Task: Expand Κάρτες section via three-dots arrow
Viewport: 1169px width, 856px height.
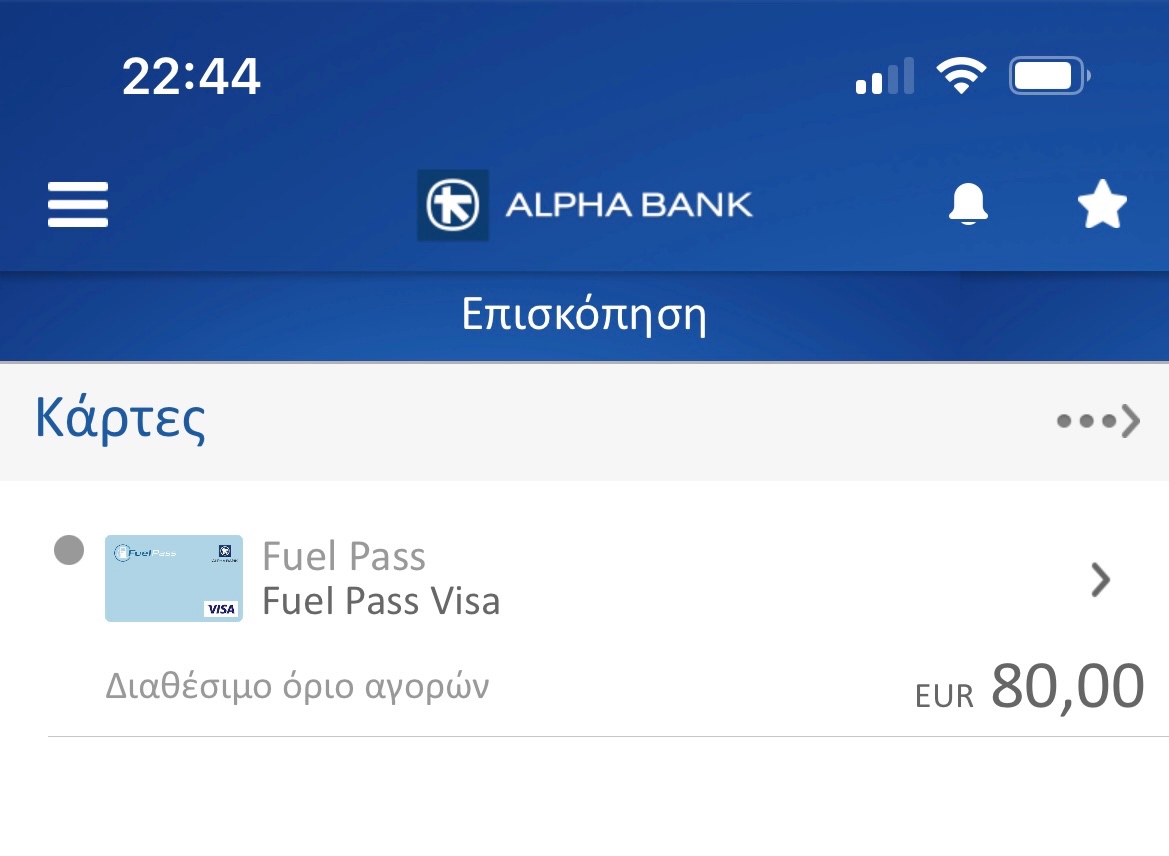Action: [1098, 421]
